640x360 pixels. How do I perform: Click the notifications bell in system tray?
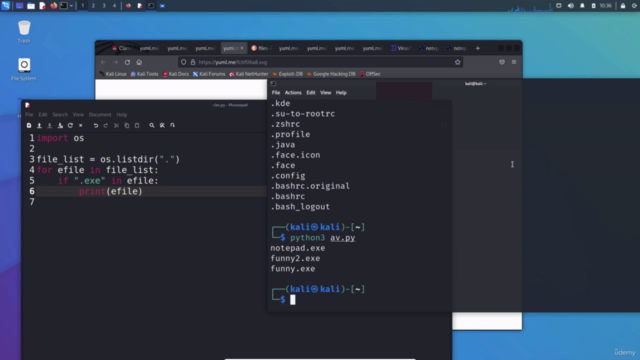tap(582, 6)
